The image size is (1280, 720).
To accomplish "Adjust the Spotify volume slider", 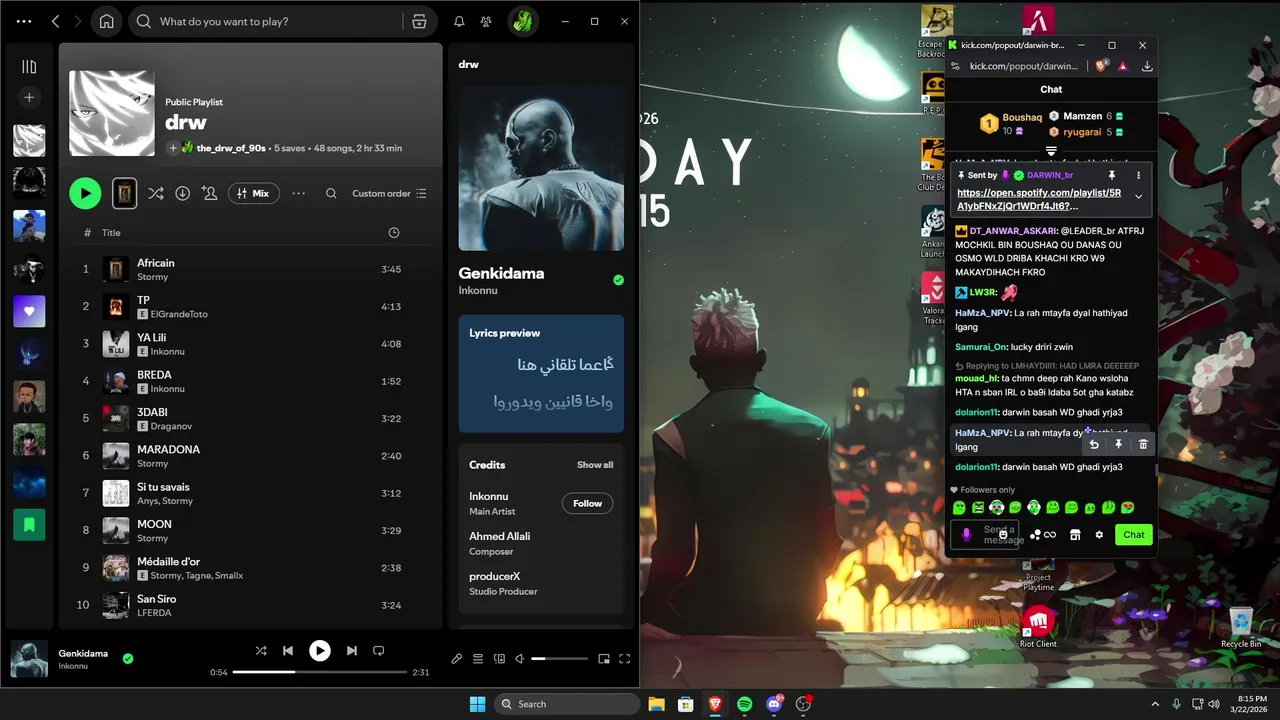I will click(x=559, y=659).
